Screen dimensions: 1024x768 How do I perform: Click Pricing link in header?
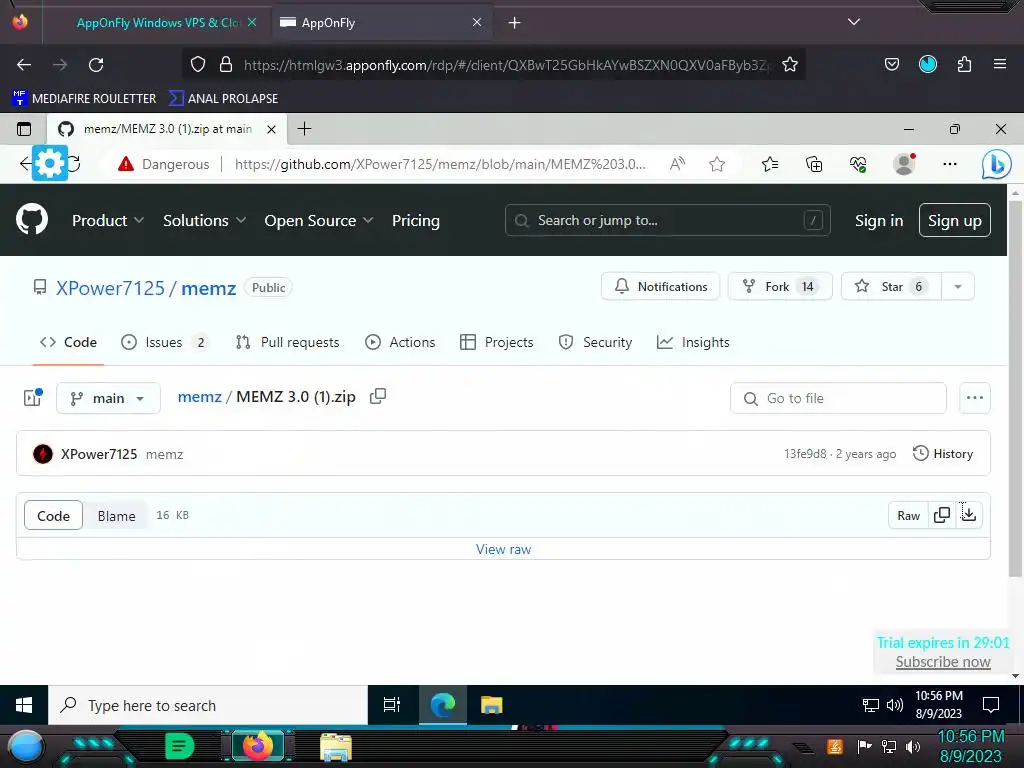click(x=415, y=220)
